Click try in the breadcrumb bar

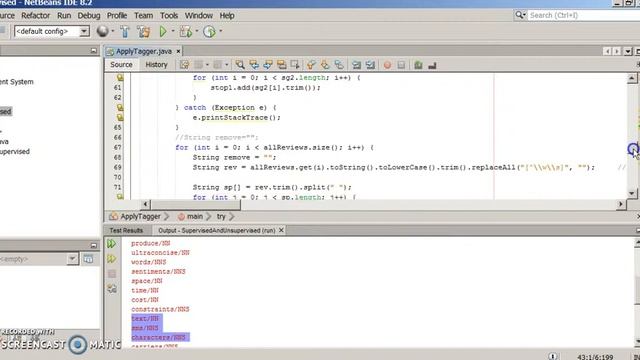tap(221, 216)
